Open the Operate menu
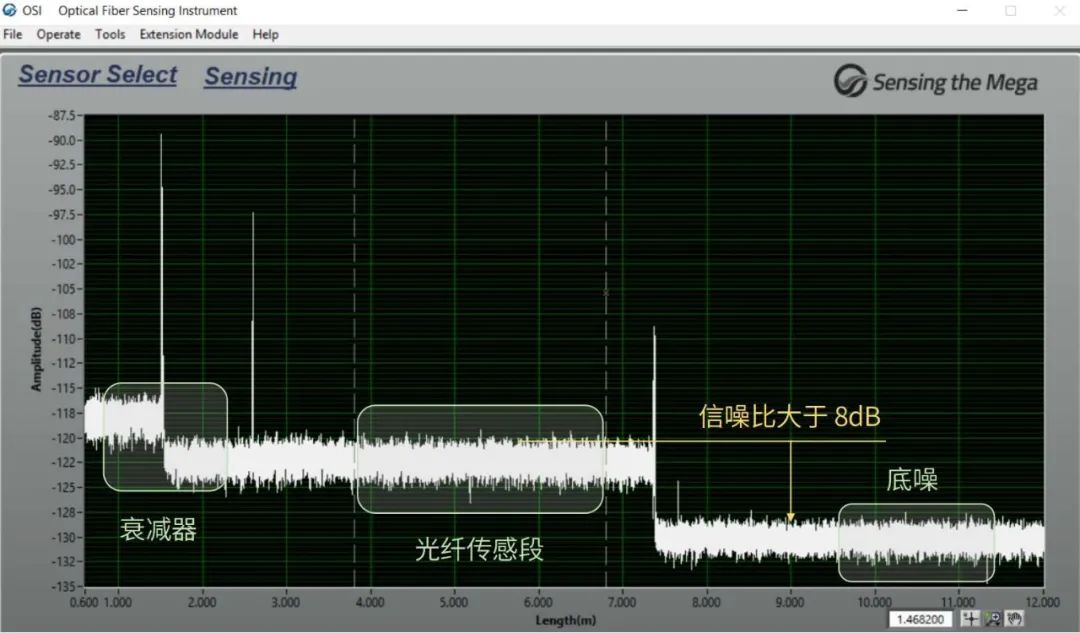1080x633 pixels. click(x=58, y=34)
